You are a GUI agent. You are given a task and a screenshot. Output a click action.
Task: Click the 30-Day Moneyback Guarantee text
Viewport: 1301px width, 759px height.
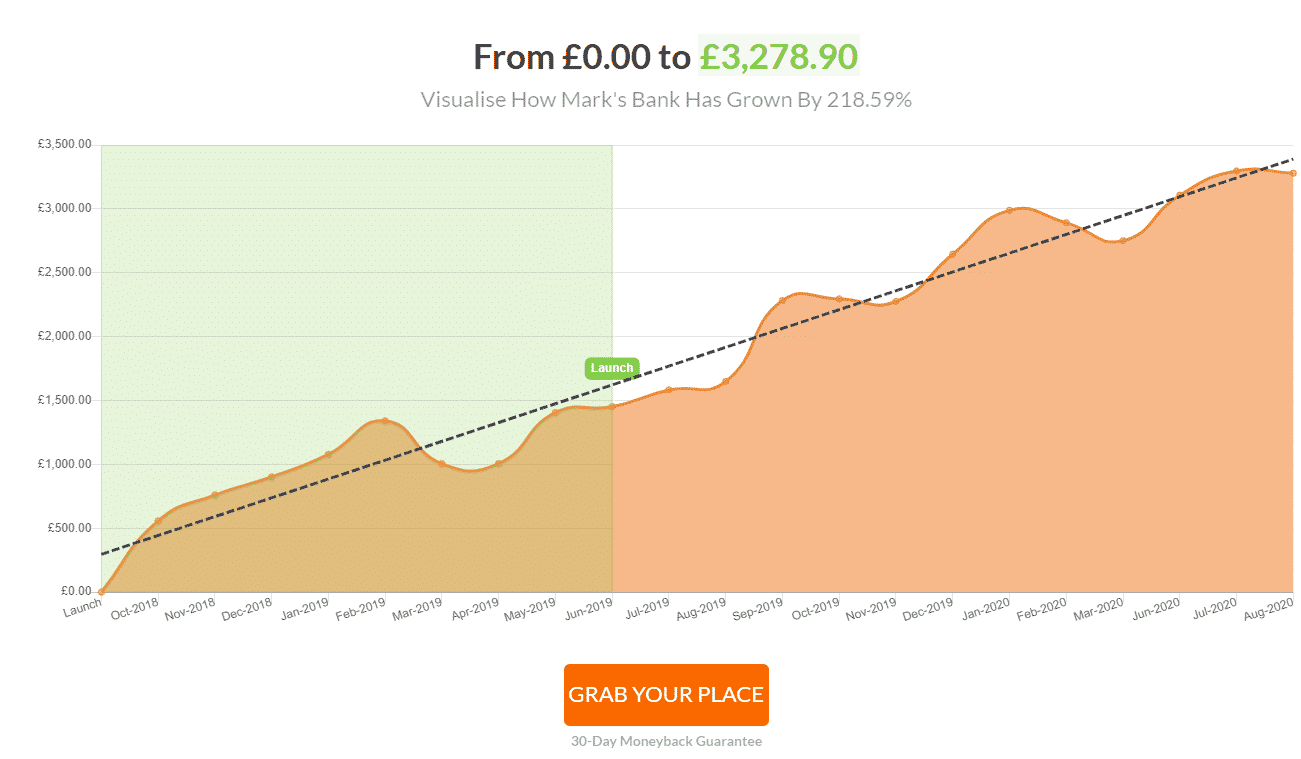point(666,742)
